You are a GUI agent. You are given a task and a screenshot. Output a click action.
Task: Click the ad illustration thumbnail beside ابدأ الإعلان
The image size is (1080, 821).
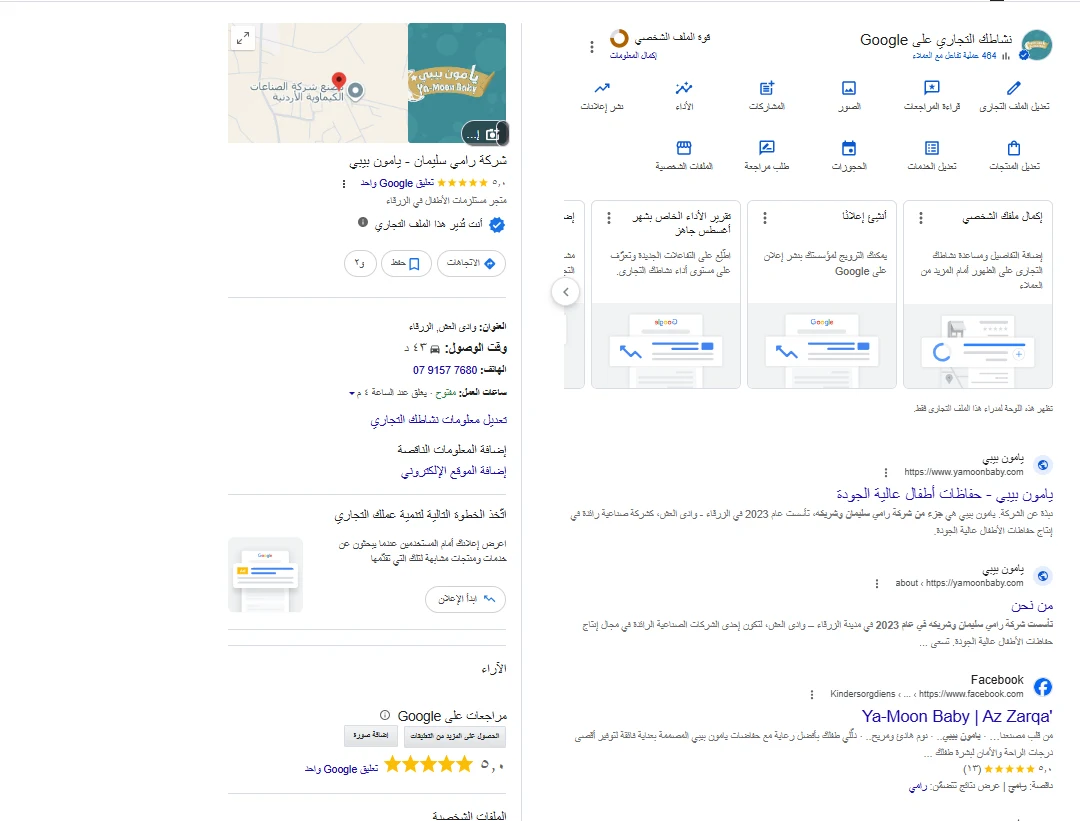tap(265, 574)
